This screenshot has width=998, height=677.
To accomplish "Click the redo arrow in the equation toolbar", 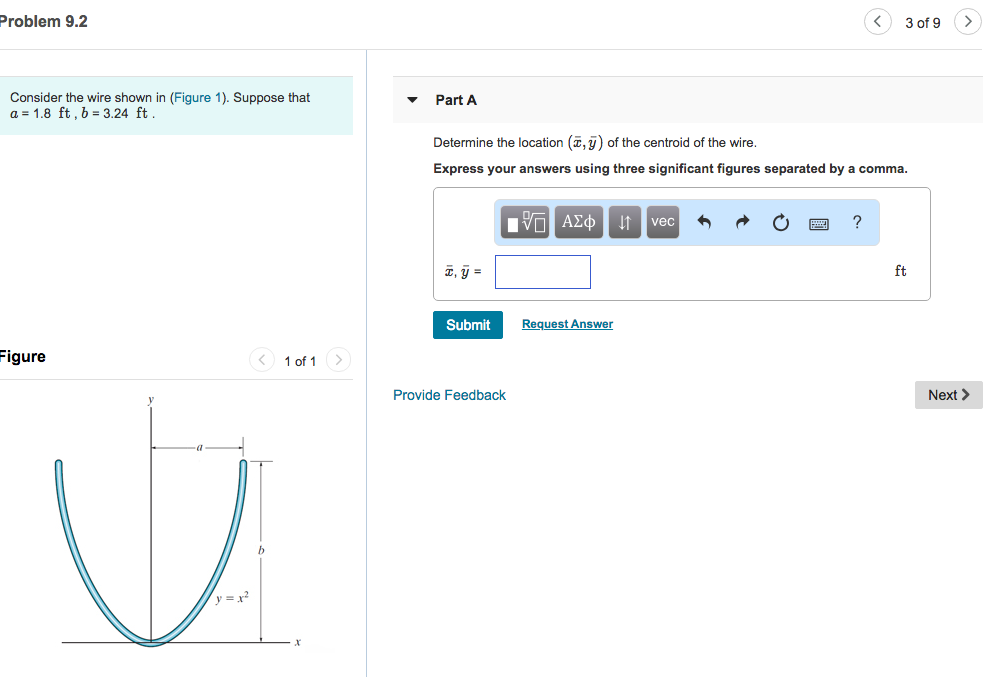I will pyautogui.click(x=740, y=221).
